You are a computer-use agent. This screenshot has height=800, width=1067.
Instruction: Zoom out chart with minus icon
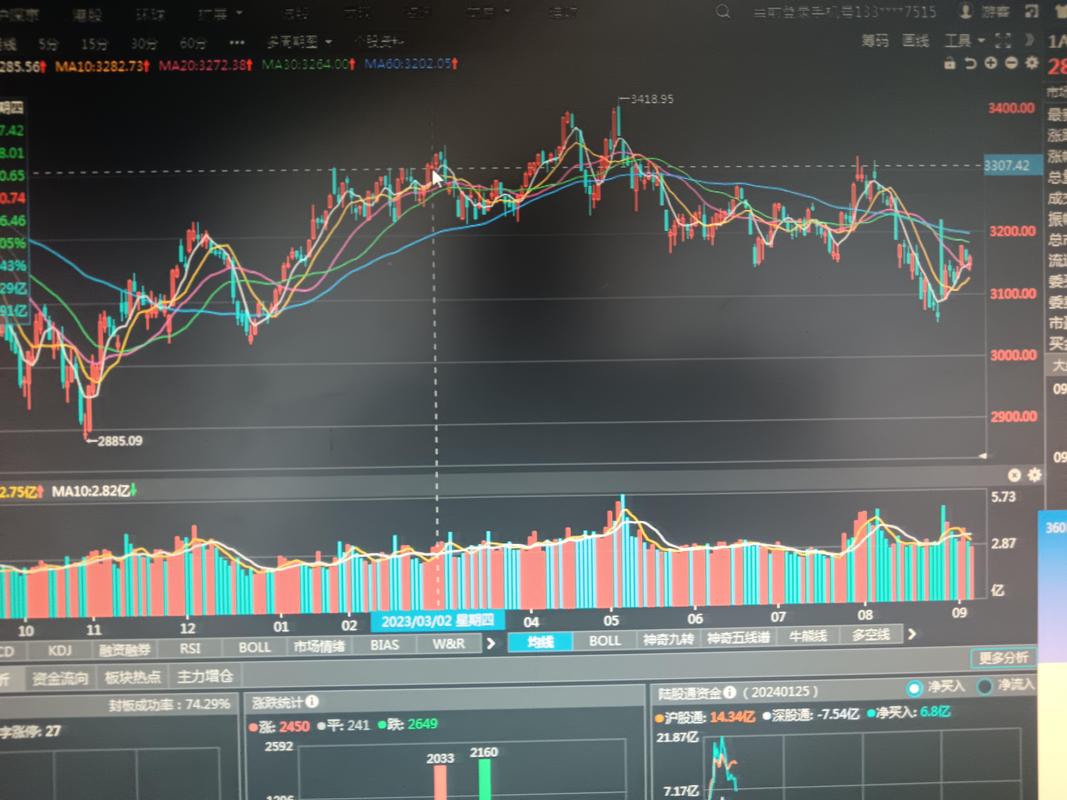1011,63
